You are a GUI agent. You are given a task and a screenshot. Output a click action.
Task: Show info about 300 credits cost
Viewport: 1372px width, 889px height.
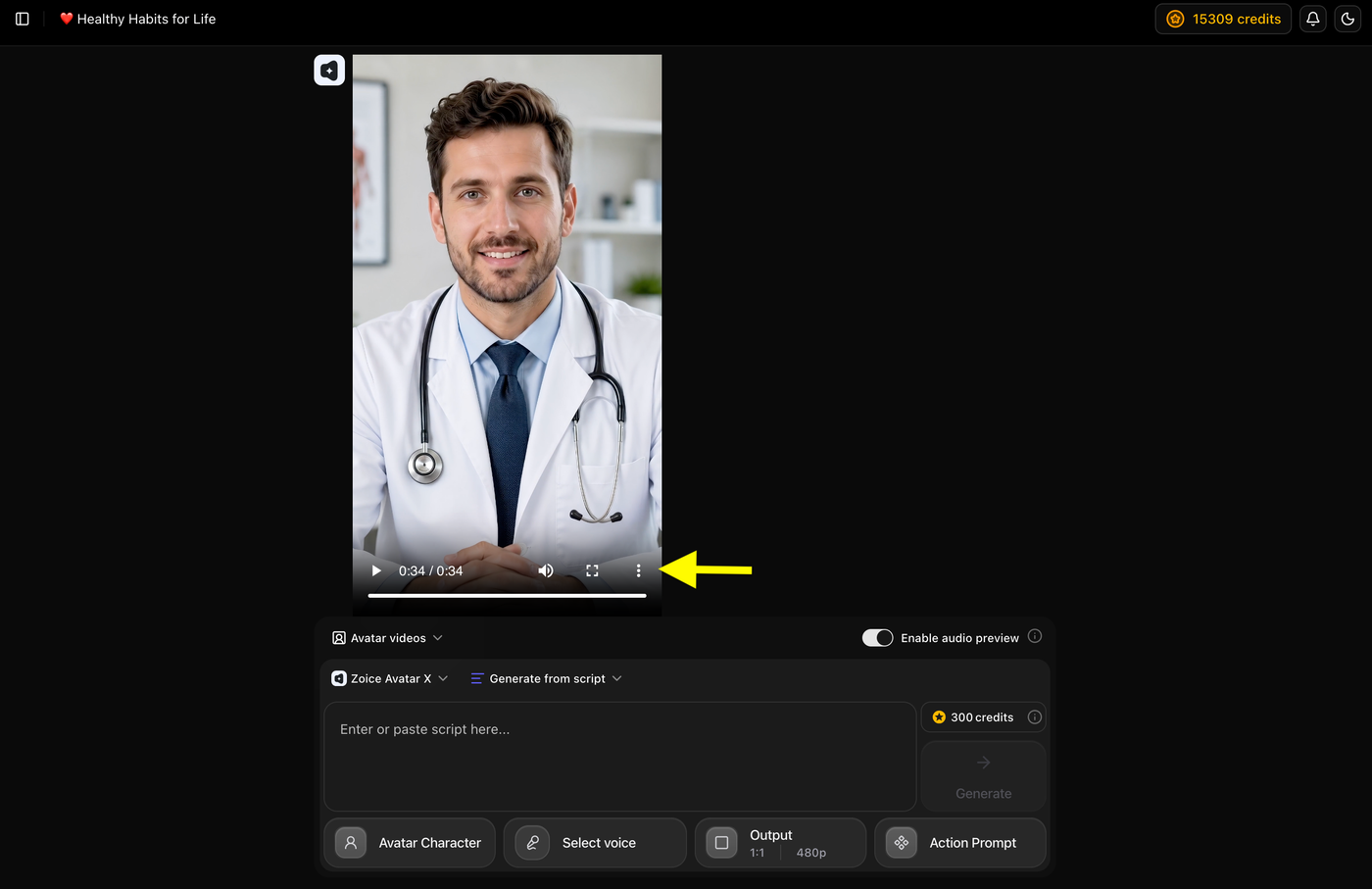point(1034,717)
